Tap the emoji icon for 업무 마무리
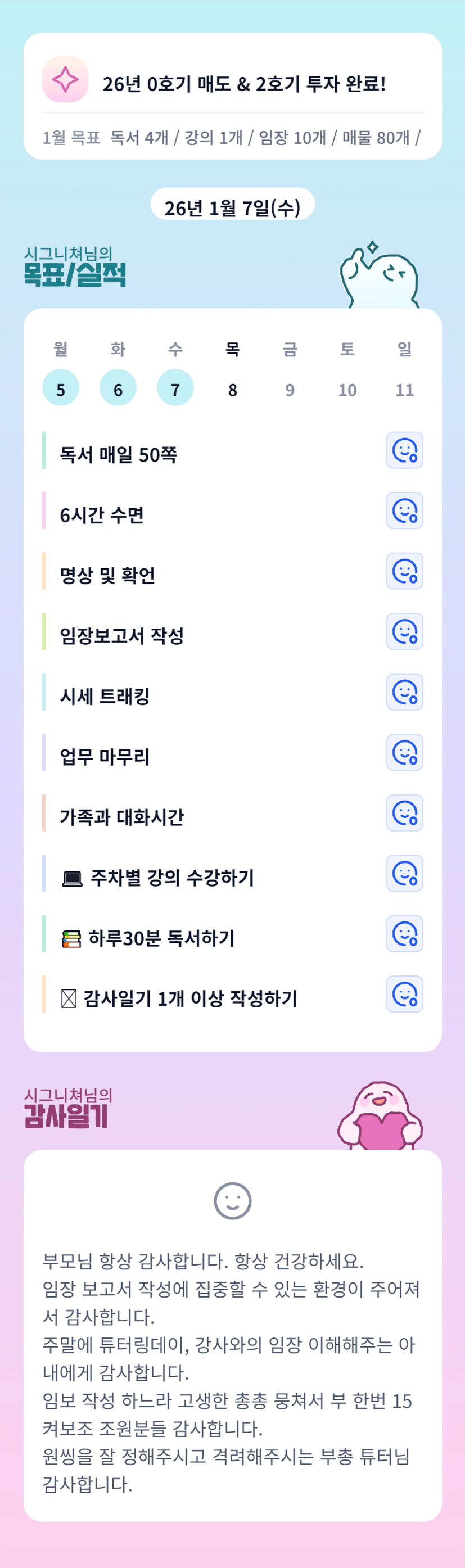This screenshot has width=465, height=1568. click(x=404, y=752)
